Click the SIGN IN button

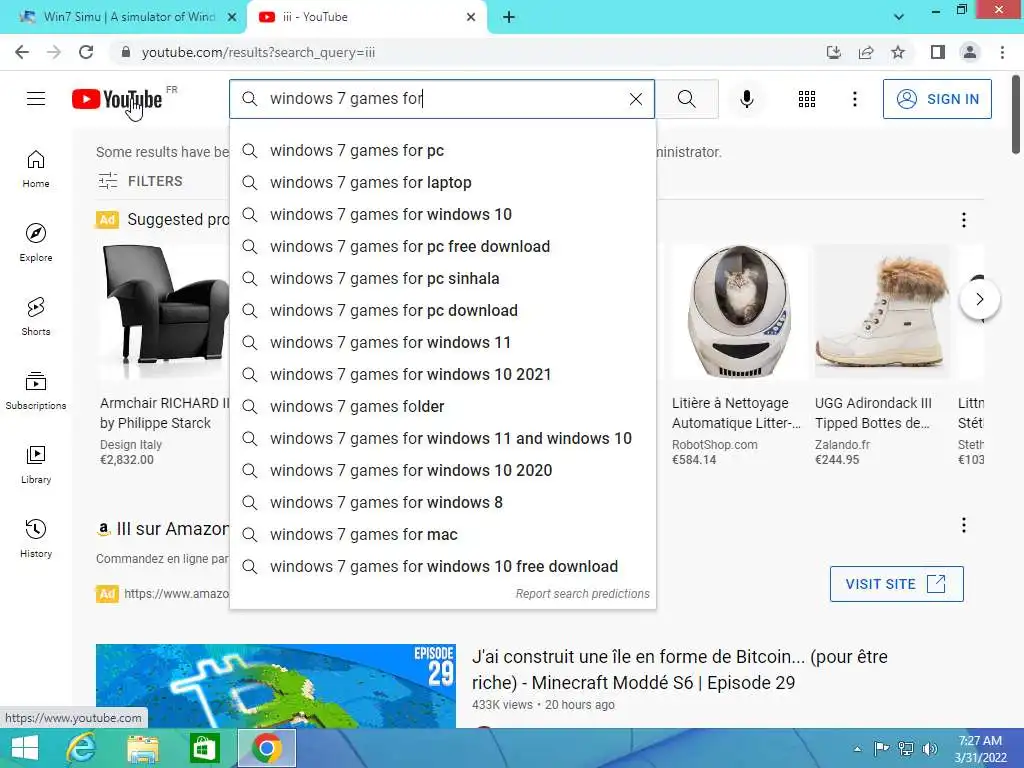pyautogui.click(x=937, y=99)
